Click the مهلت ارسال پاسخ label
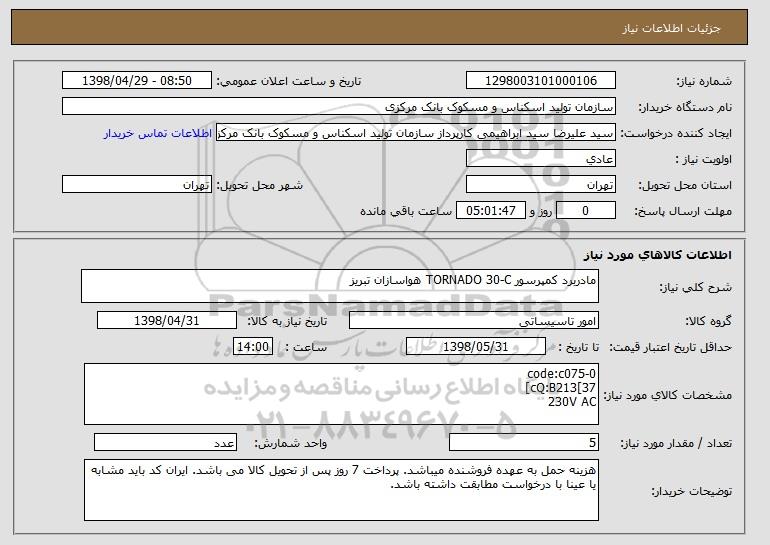 pos(683,212)
